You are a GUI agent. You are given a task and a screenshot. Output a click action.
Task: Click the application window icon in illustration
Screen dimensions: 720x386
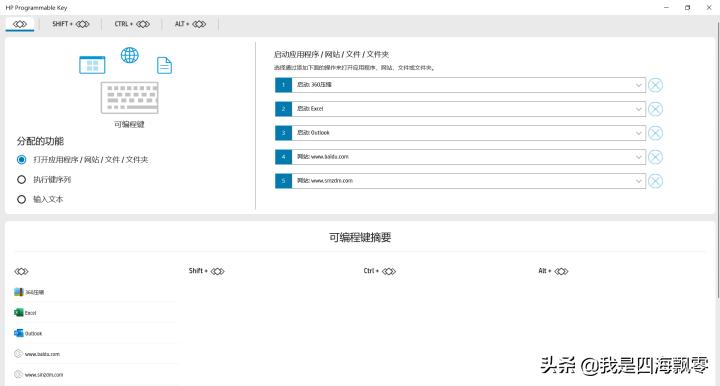[x=92, y=65]
